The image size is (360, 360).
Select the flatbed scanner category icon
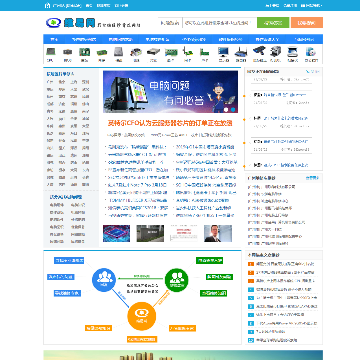click(x=293, y=52)
